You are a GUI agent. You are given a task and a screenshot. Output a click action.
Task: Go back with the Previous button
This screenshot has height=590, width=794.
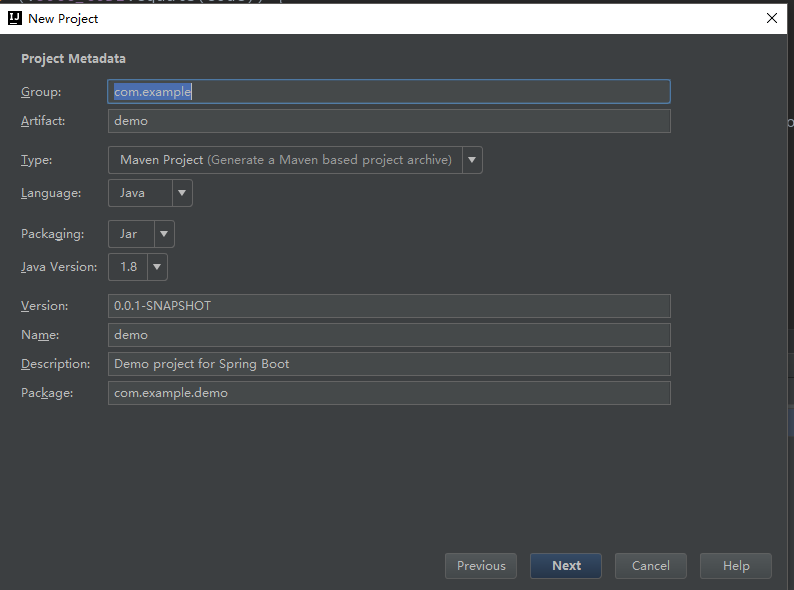pyautogui.click(x=481, y=566)
